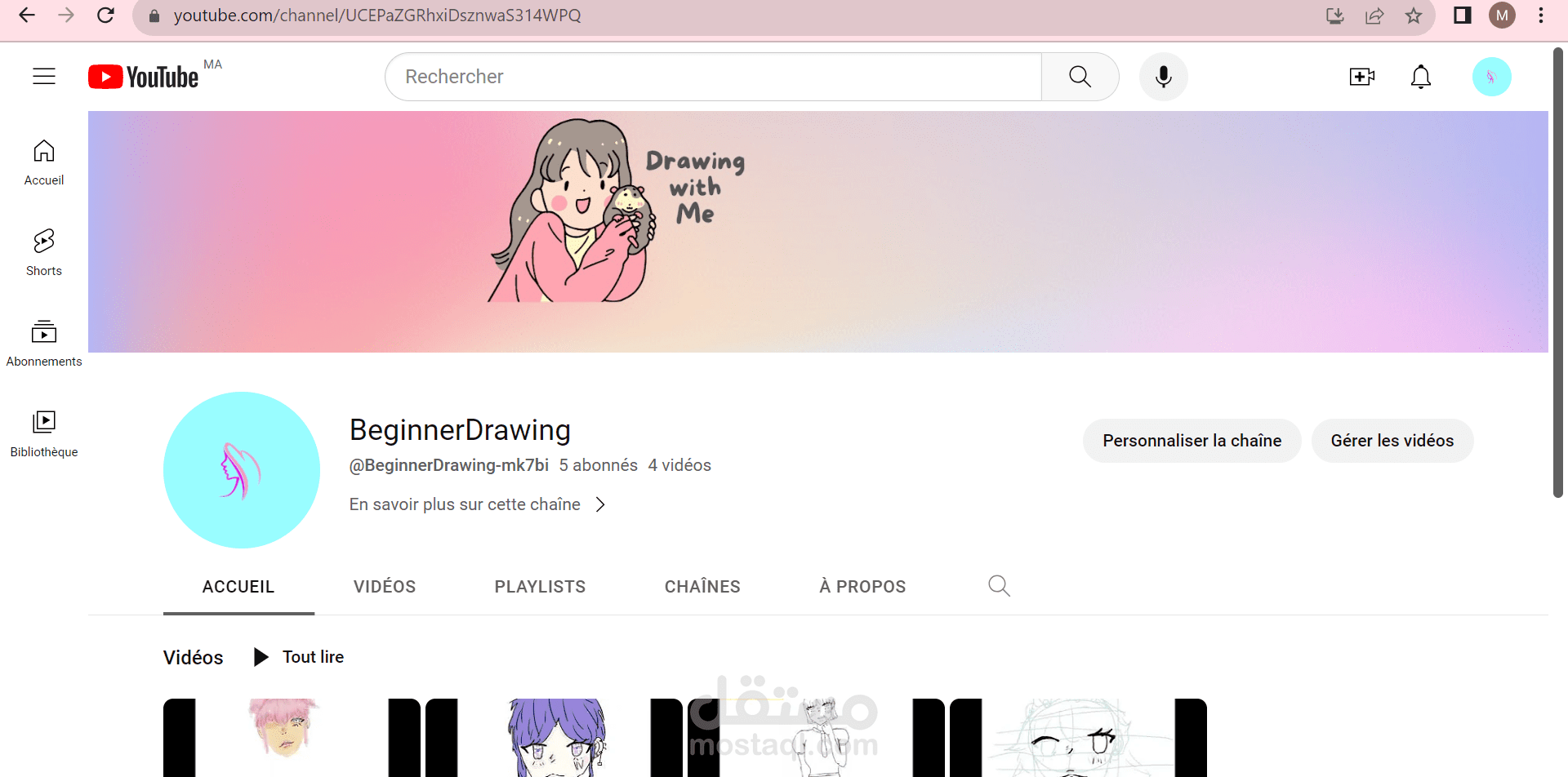Image resolution: width=1568 pixels, height=777 pixels.
Task: Open notifications bell
Action: [x=1421, y=77]
